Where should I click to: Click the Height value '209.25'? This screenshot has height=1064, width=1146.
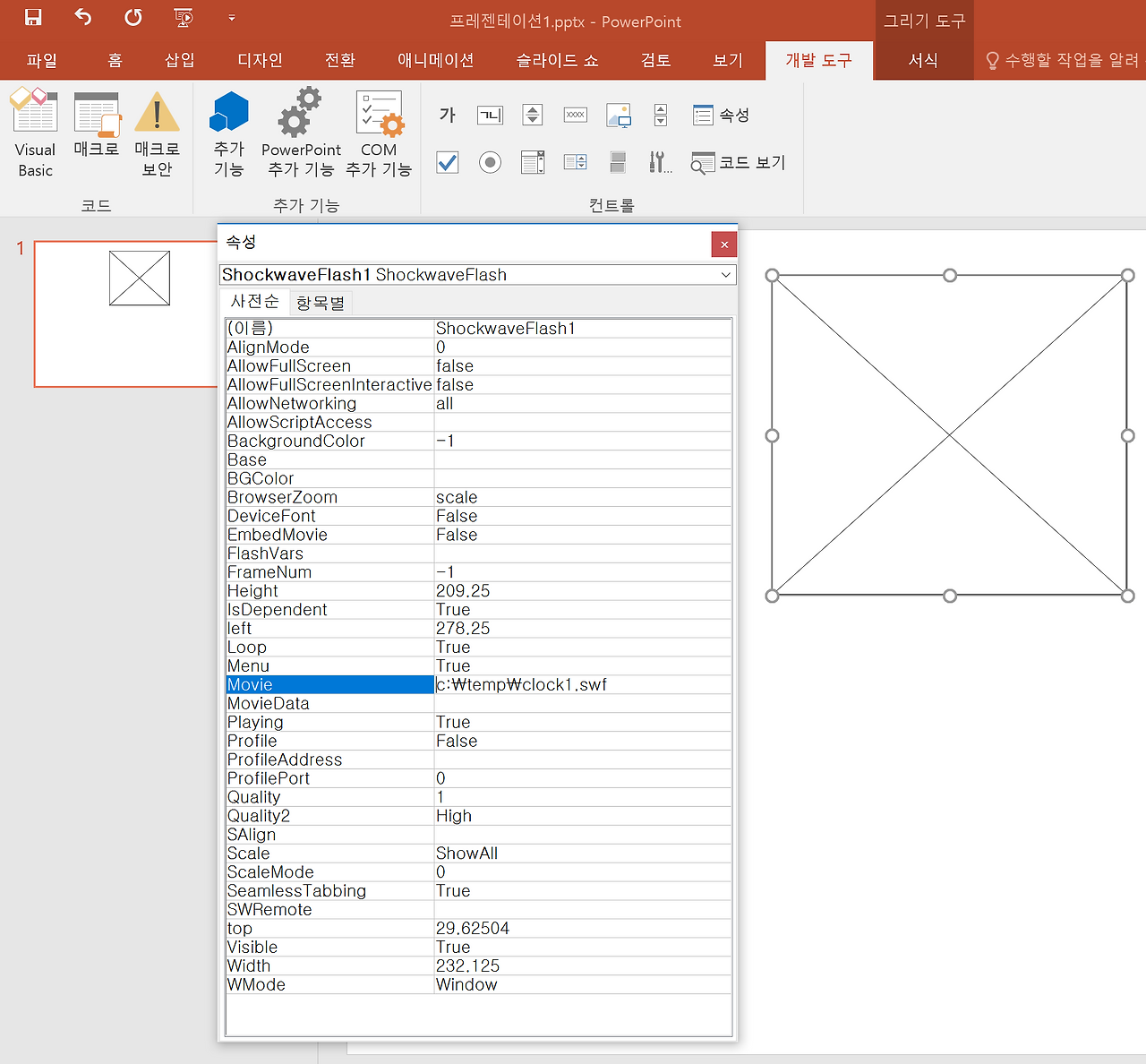(582, 591)
